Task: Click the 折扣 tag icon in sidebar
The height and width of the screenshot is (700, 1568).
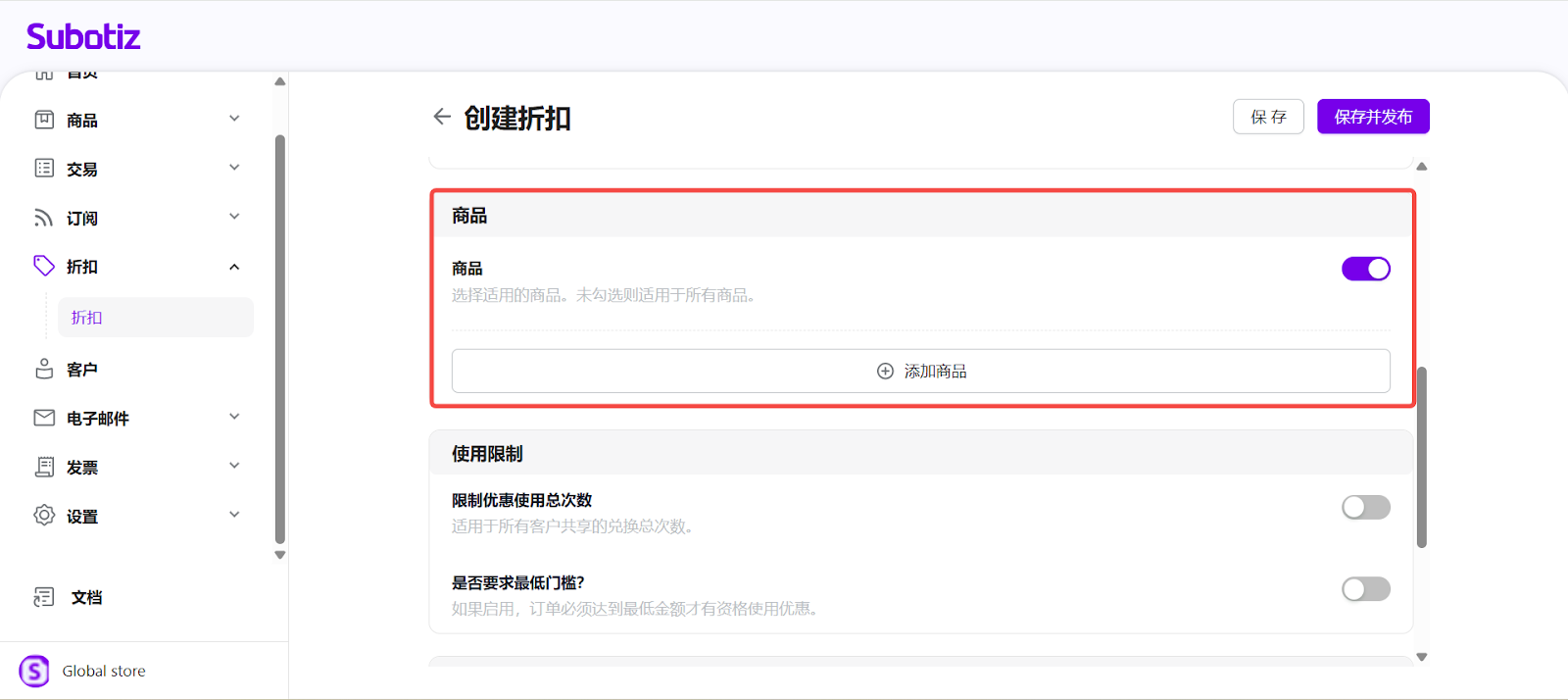Action: (x=44, y=266)
